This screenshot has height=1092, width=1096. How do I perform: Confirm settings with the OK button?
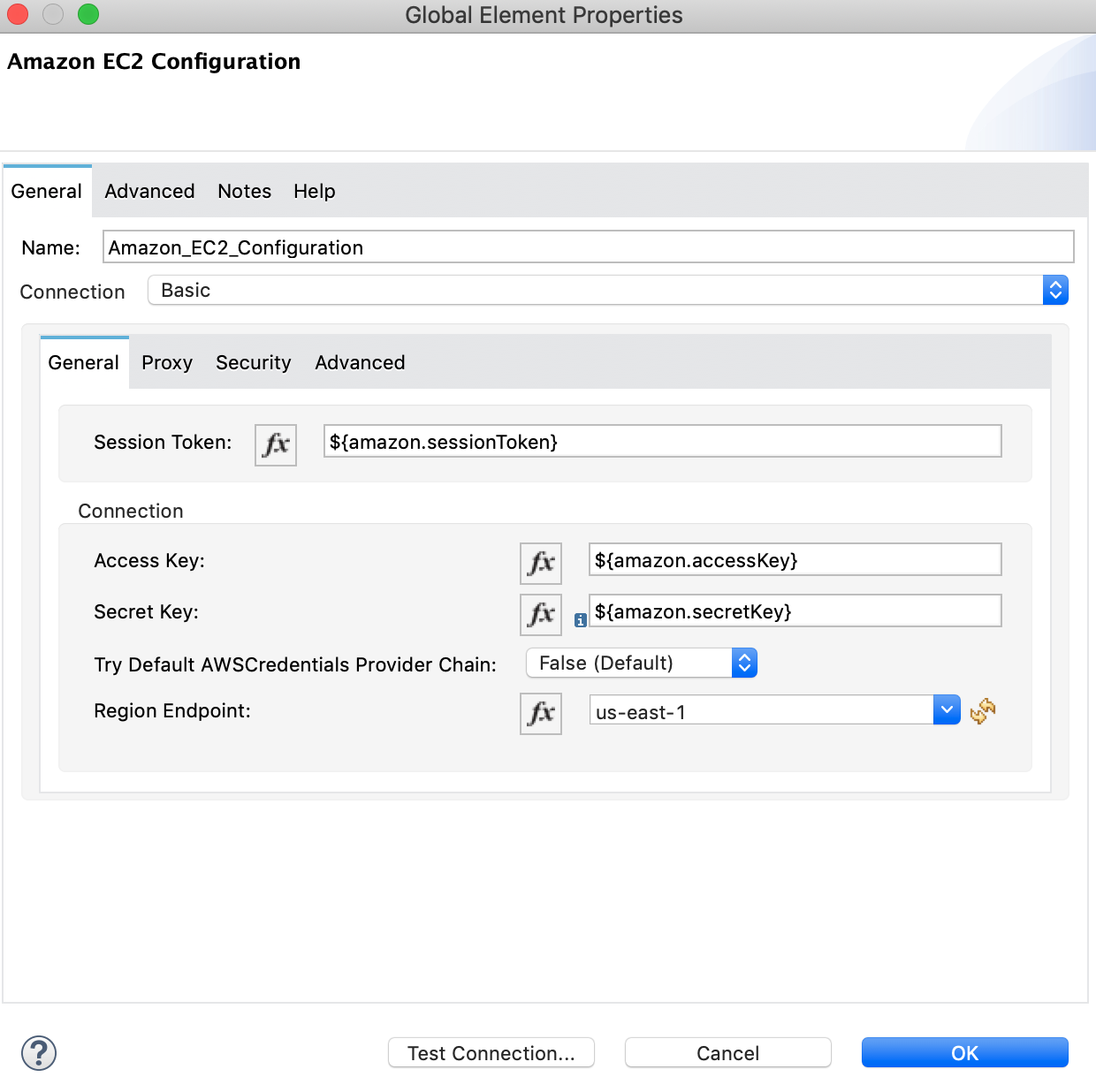pyautogui.click(x=963, y=1052)
